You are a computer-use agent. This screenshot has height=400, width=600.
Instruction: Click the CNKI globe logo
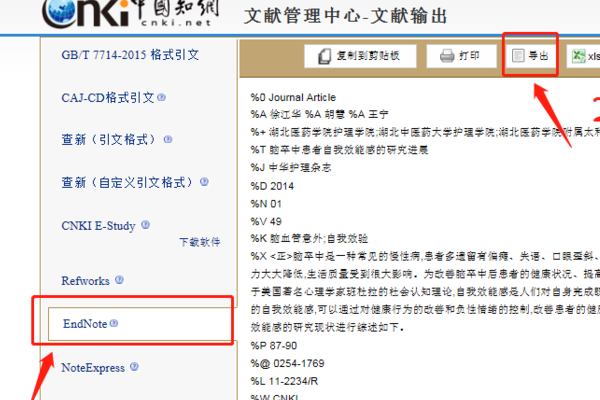click(62, 11)
